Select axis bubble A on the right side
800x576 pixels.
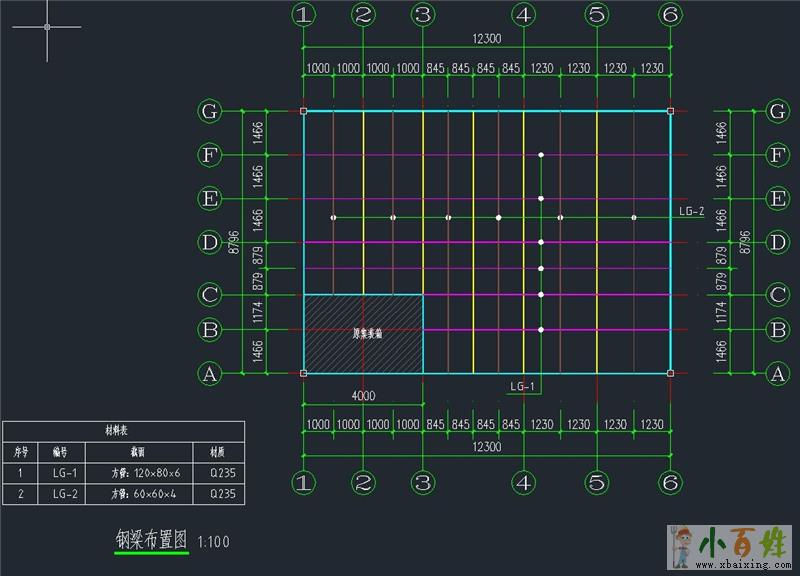[777, 374]
